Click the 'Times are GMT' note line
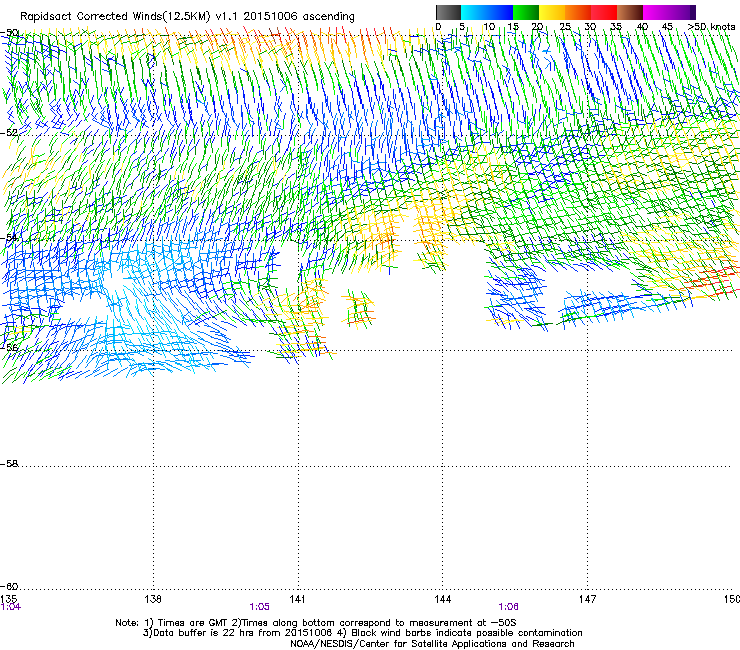Image resolution: width=740 pixels, height=650 pixels. [x=316, y=623]
